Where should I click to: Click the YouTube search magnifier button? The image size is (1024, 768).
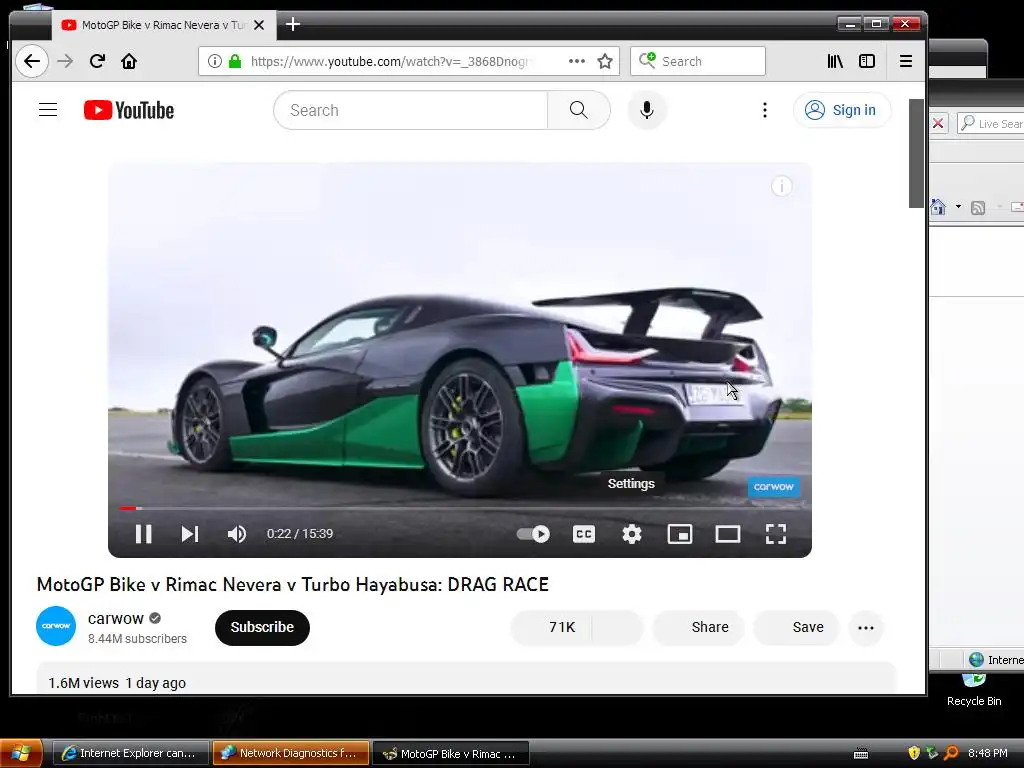pos(578,110)
